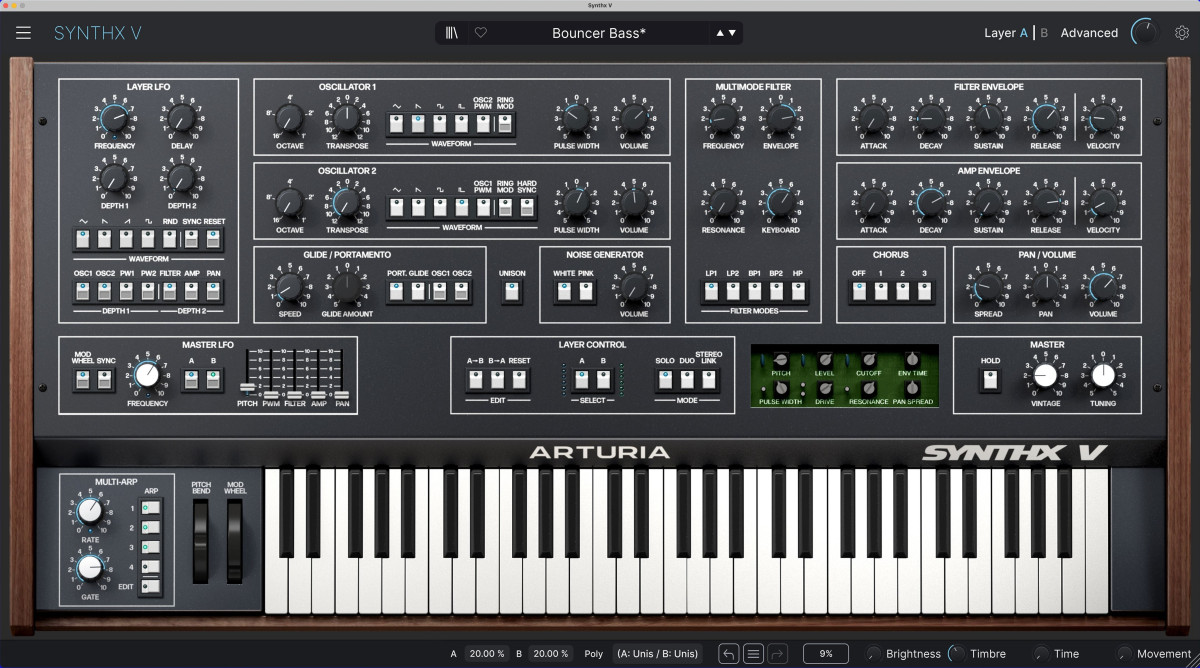Click the 9% CPU meter field
1200x668 pixels.
[x=826, y=654]
